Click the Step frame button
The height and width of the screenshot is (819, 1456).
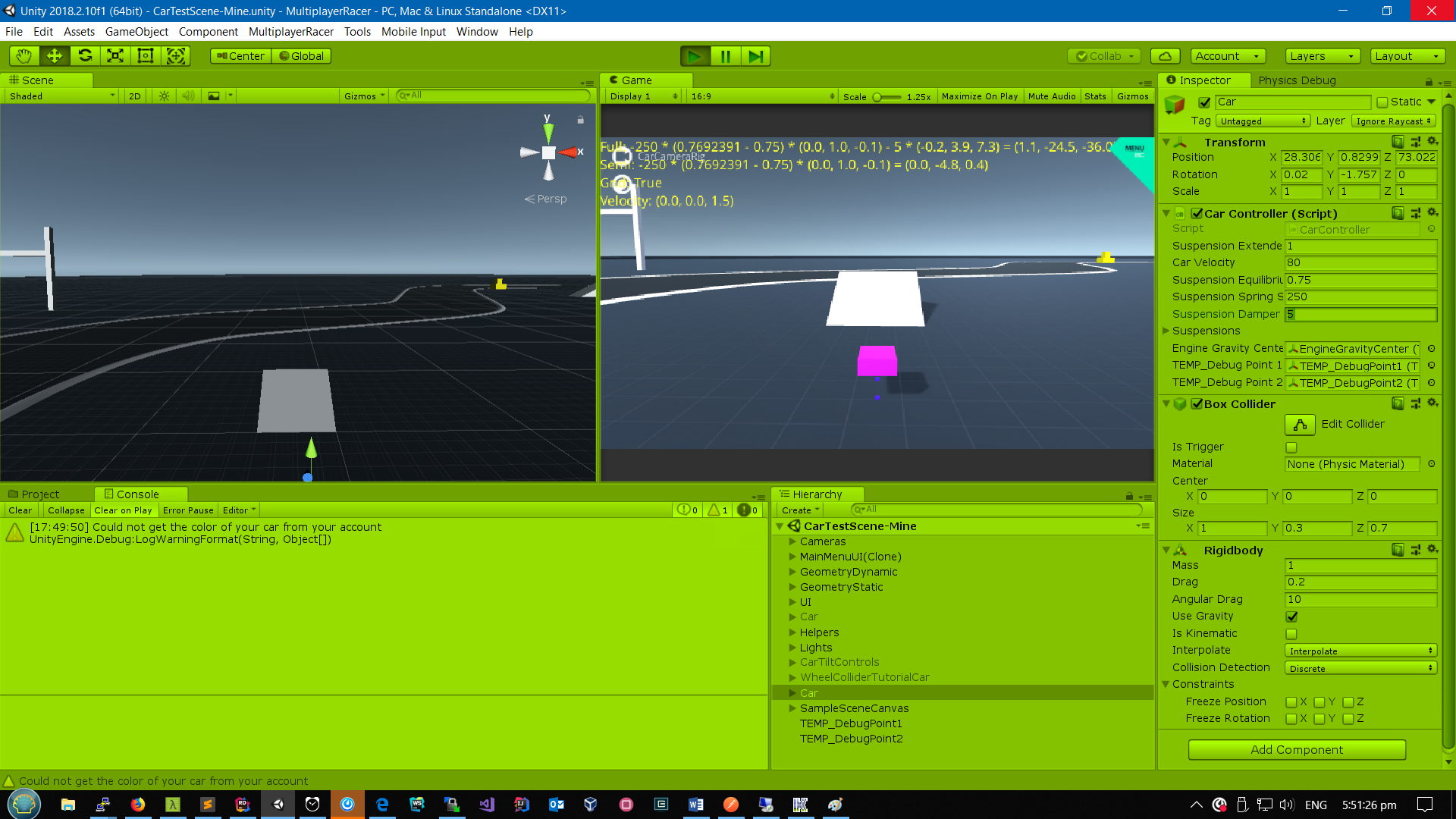755,56
